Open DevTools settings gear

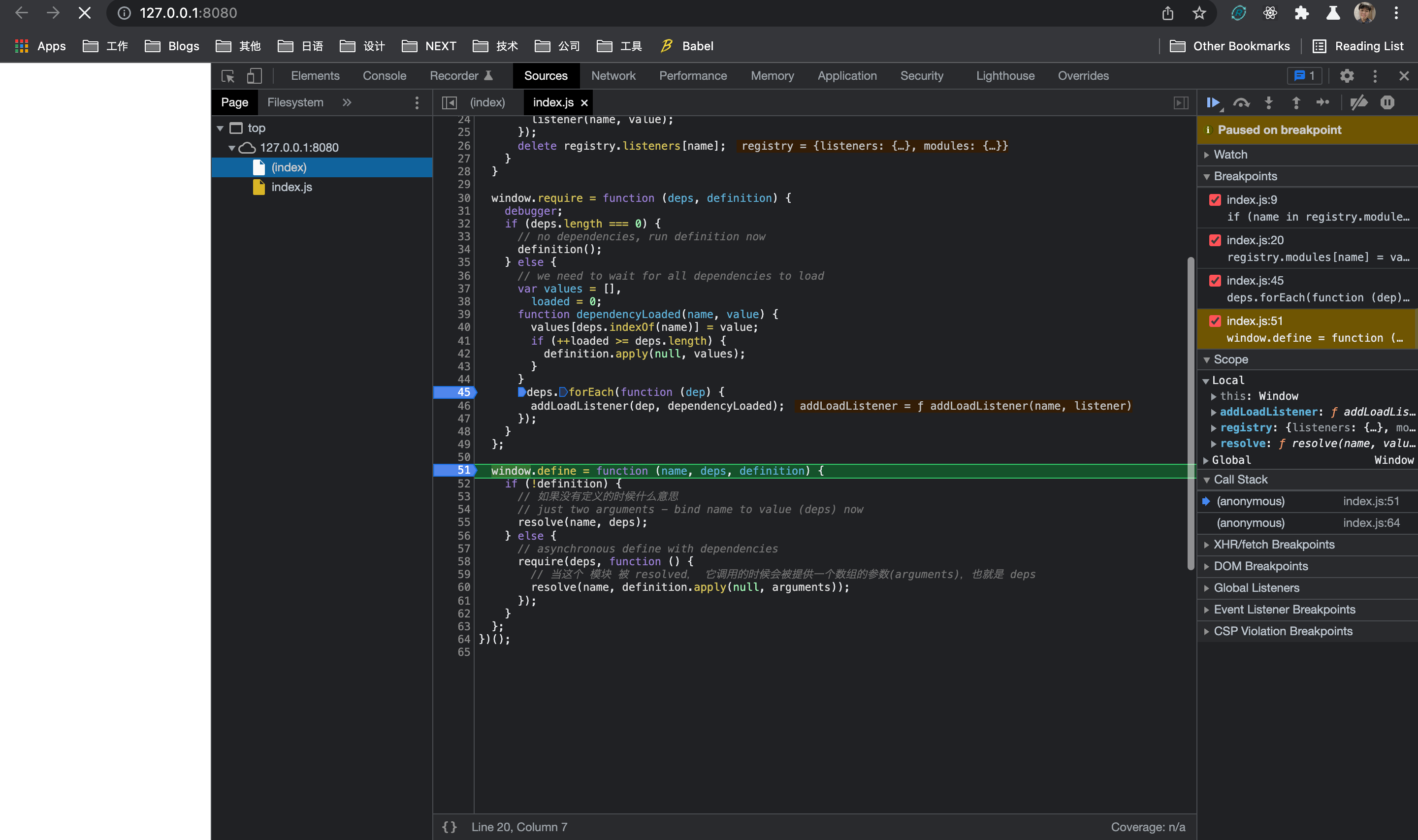[x=1347, y=76]
